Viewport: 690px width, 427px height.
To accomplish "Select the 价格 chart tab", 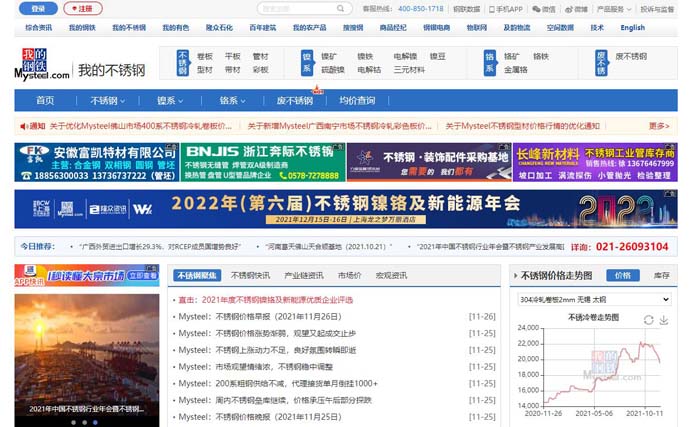I will pos(623,276).
